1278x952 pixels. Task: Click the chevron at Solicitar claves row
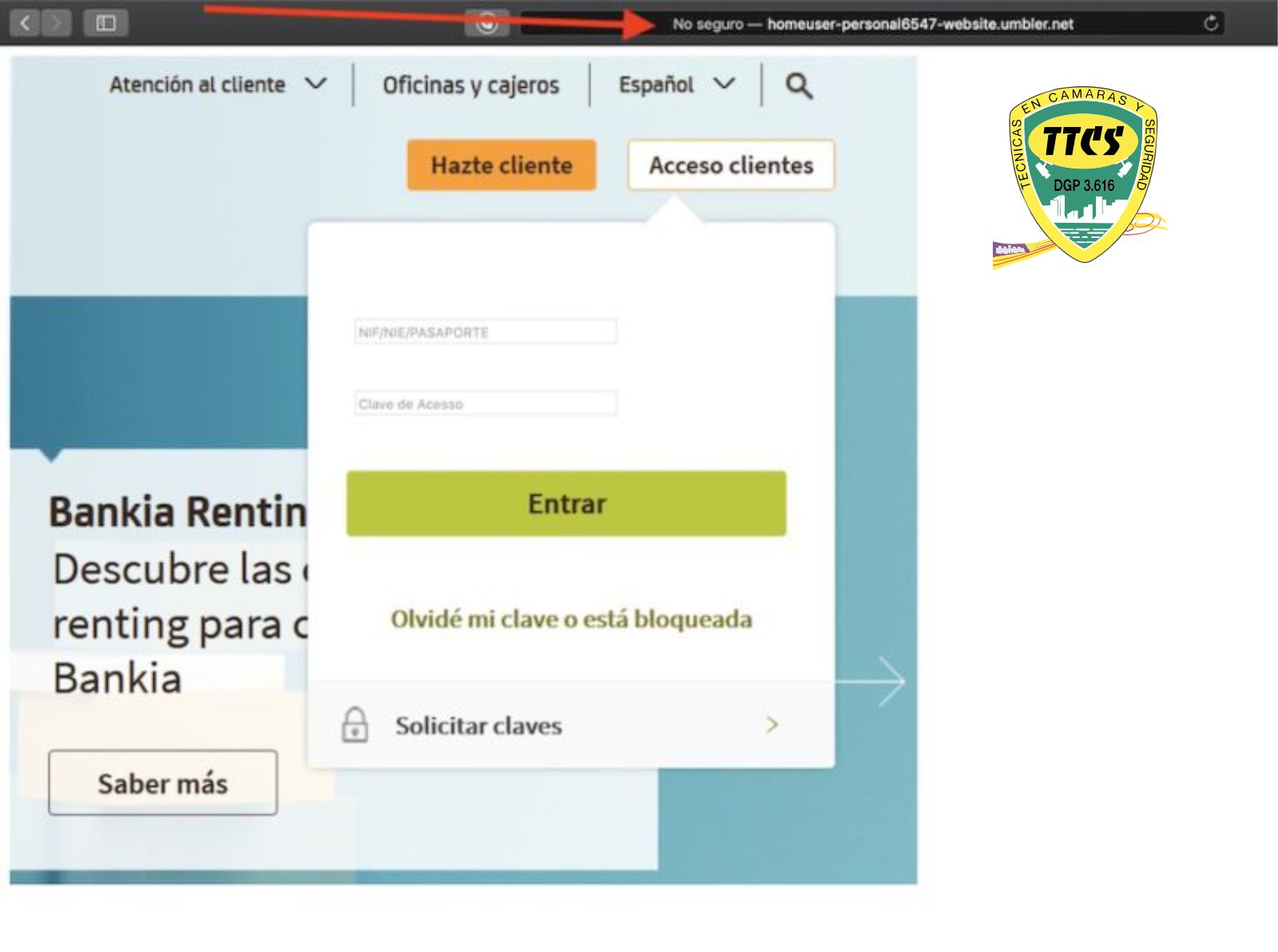point(772,724)
